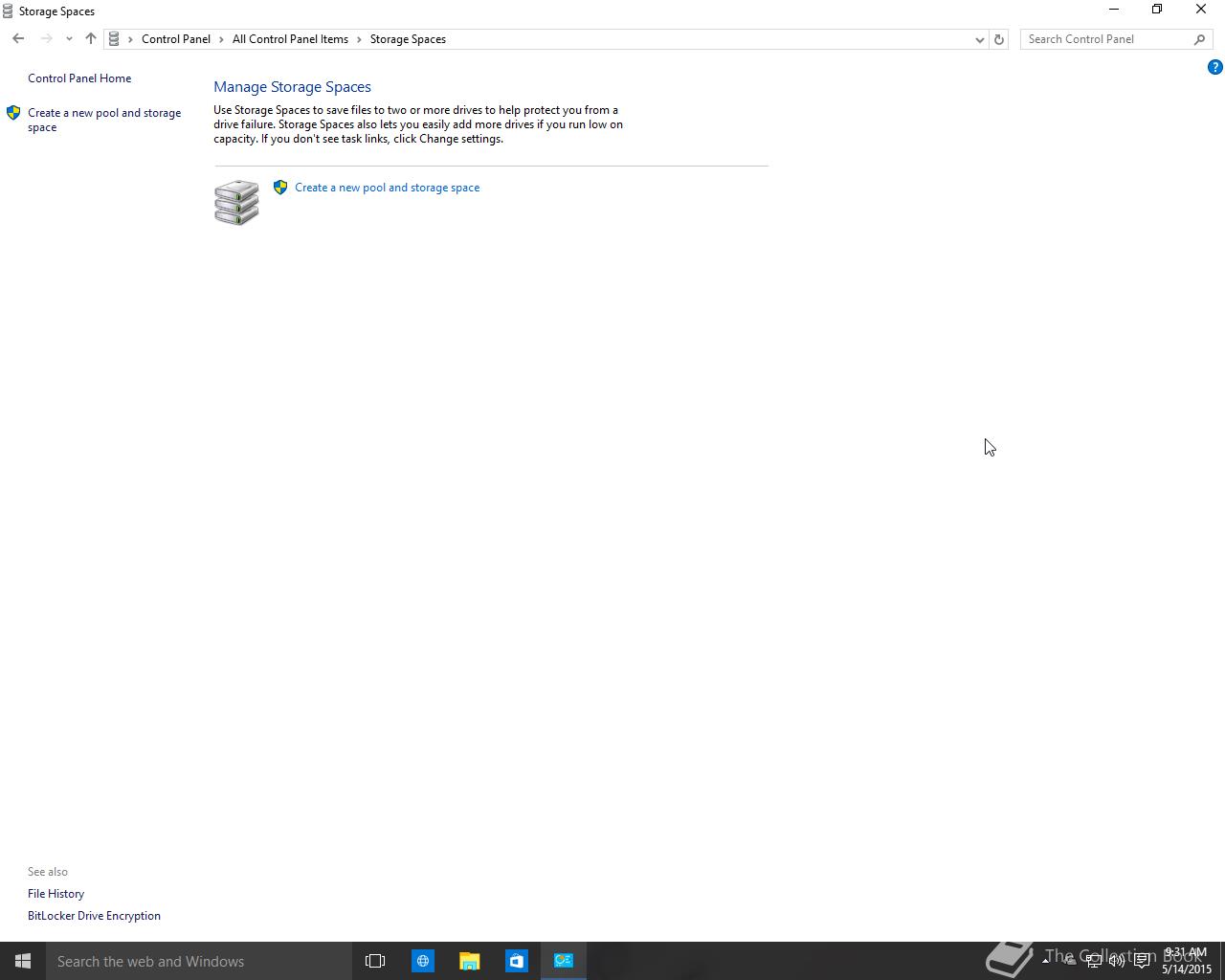Viewport: 1225px width, 980px height.
Task: Open BitLocker Drive Encryption link
Action: coord(94,916)
